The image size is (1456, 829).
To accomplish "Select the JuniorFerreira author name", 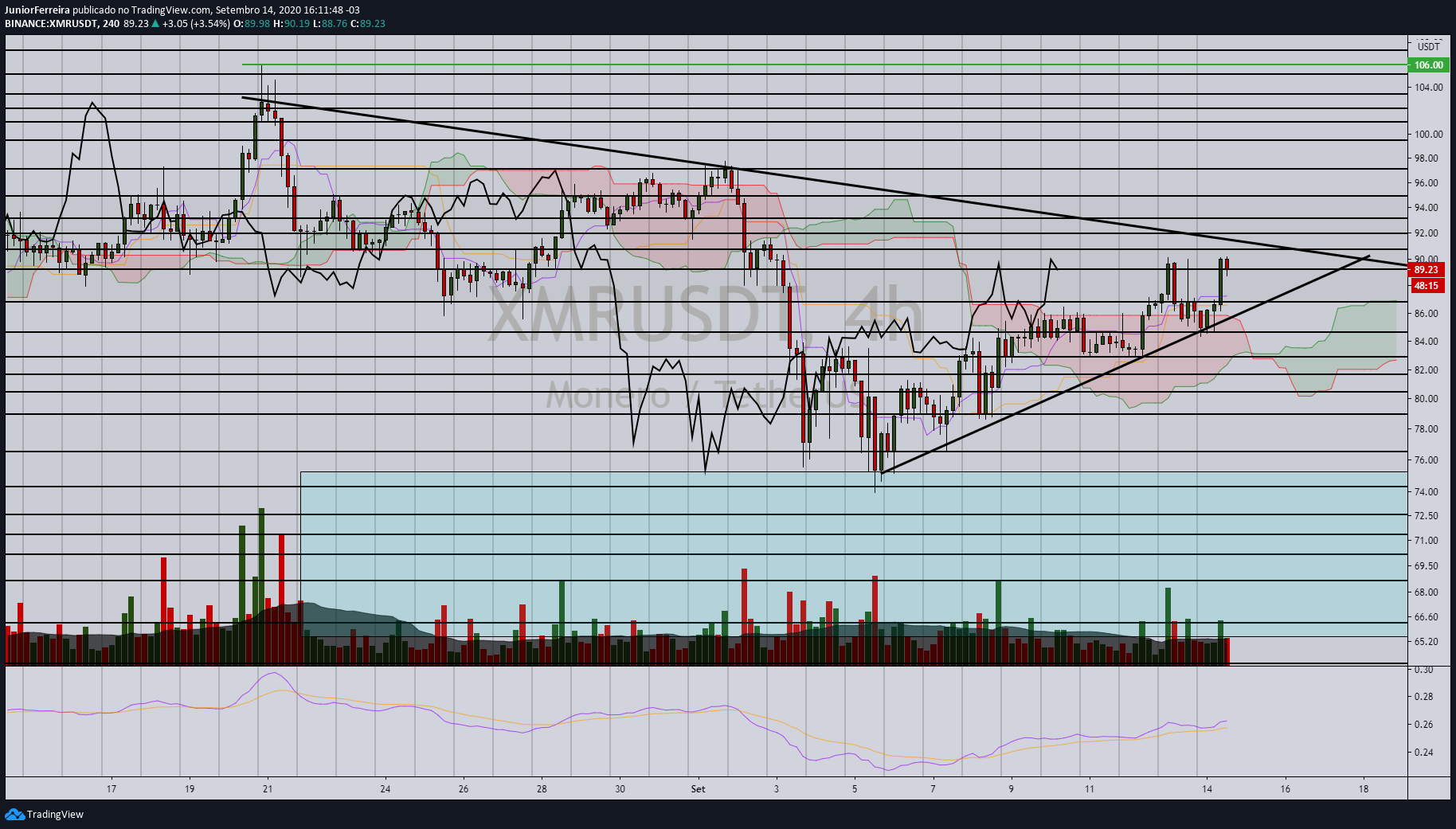I will click(37, 10).
